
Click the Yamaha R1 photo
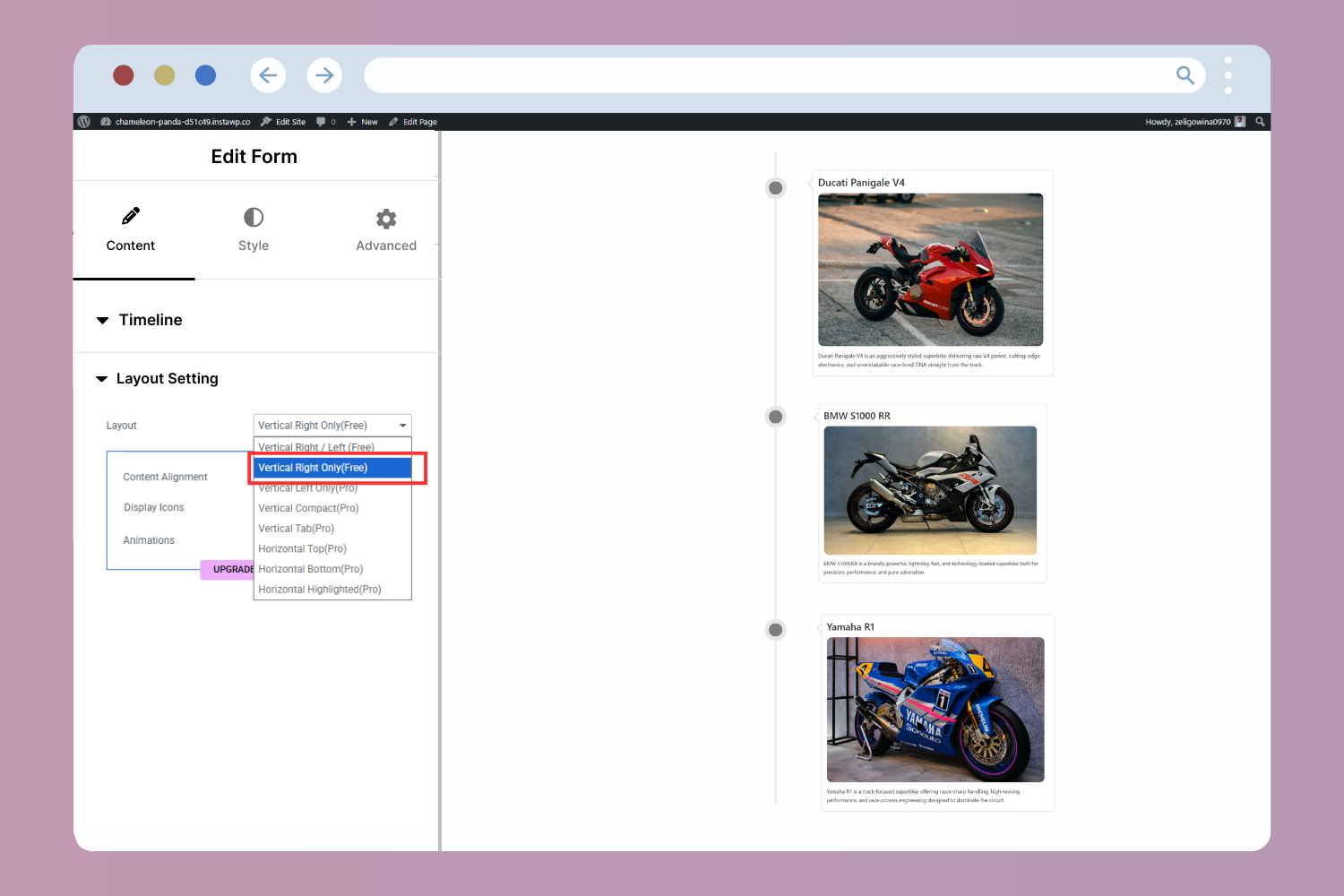[x=935, y=710]
